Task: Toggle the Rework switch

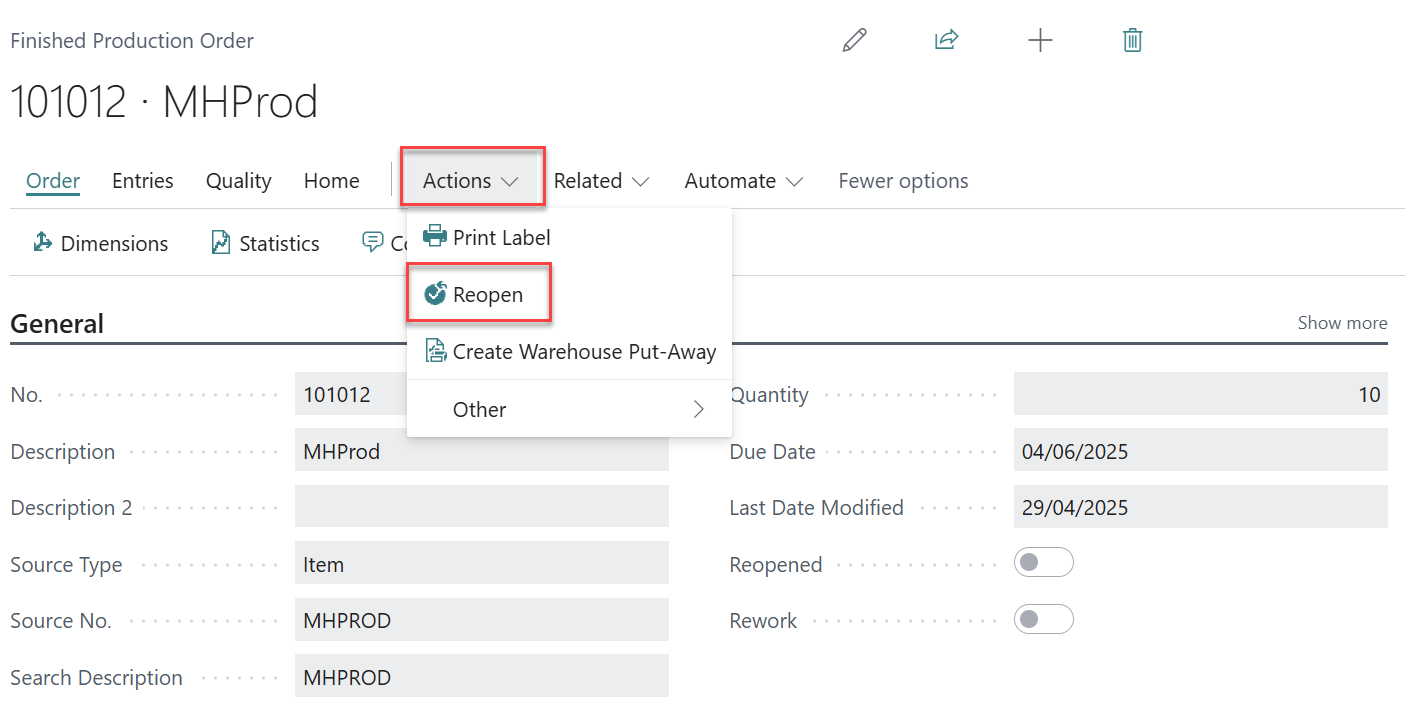Action: tap(1043, 620)
